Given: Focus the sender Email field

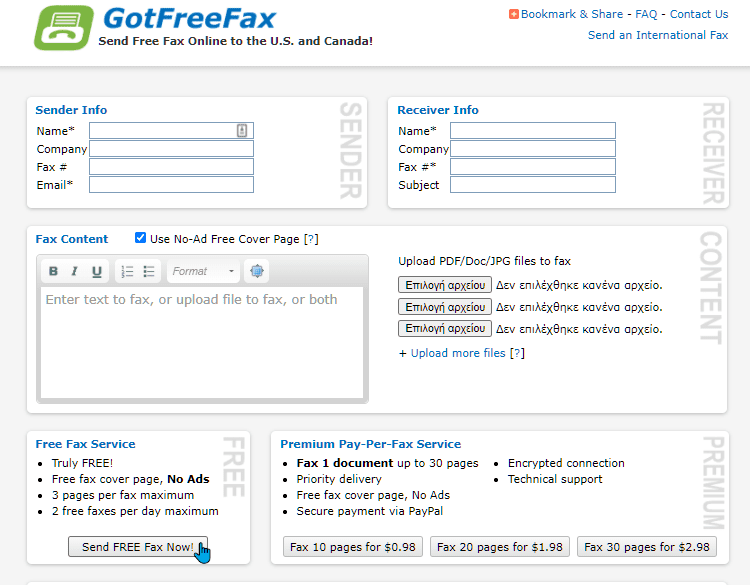Looking at the screenshot, I should [x=171, y=185].
